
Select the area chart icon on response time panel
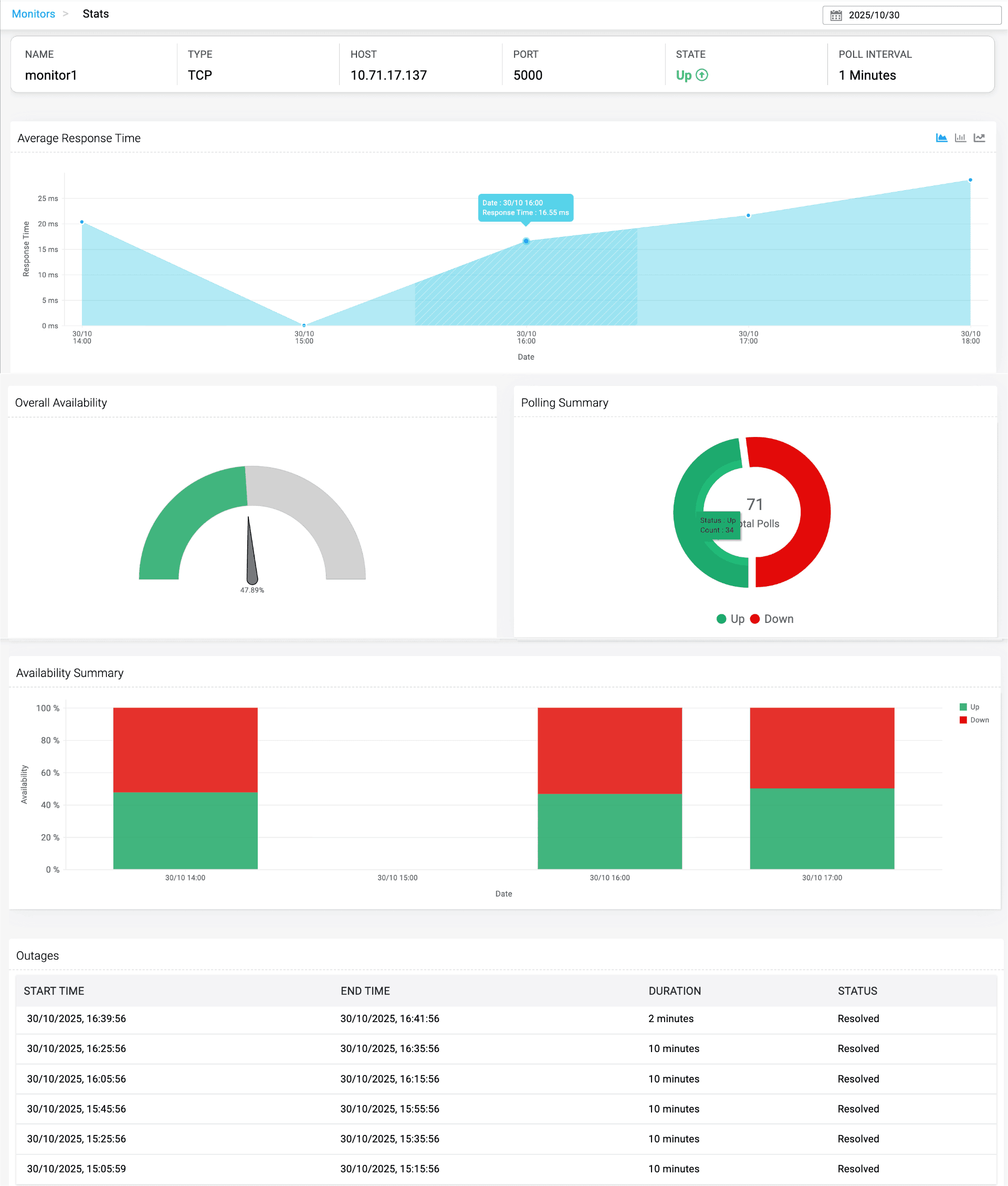(x=941, y=137)
